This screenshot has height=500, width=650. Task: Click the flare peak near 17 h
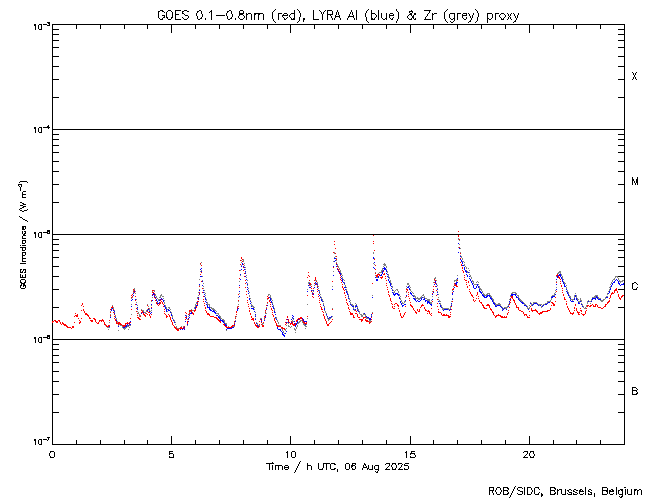point(458,233)
